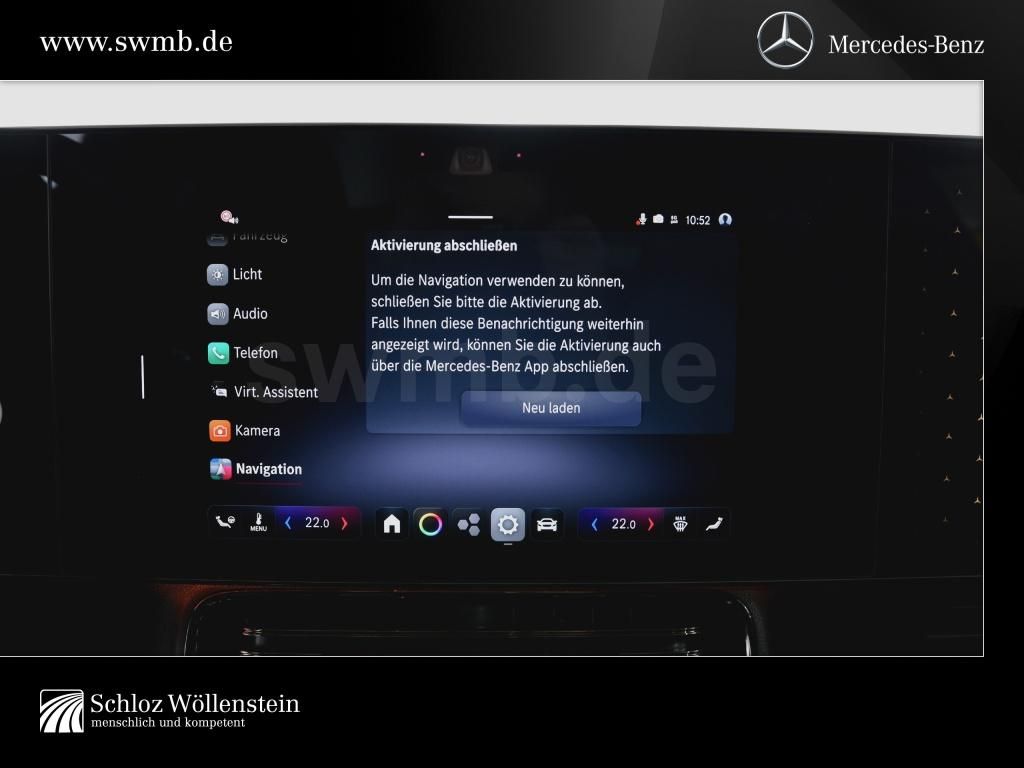Image resolution: width=1024 pixels, height=768 pixels.
Task: Tap the microphone icon in the status bar
Action: pos(643,219)
